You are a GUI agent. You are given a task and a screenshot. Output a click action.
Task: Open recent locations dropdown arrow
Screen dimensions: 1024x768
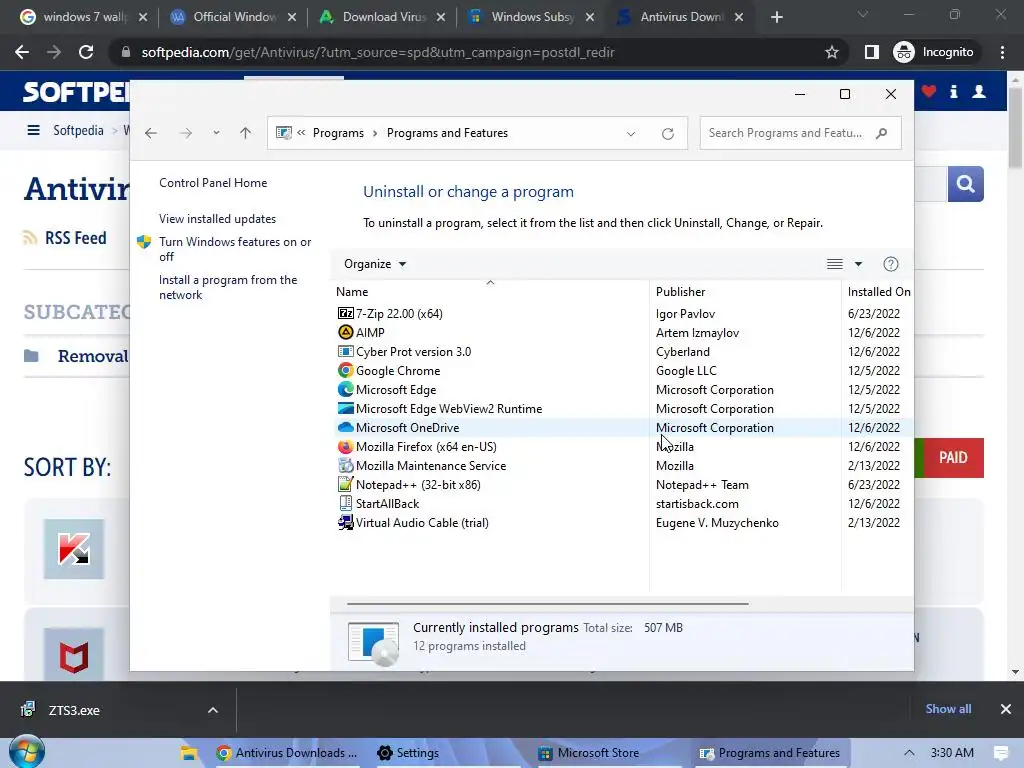click(216, 133)
